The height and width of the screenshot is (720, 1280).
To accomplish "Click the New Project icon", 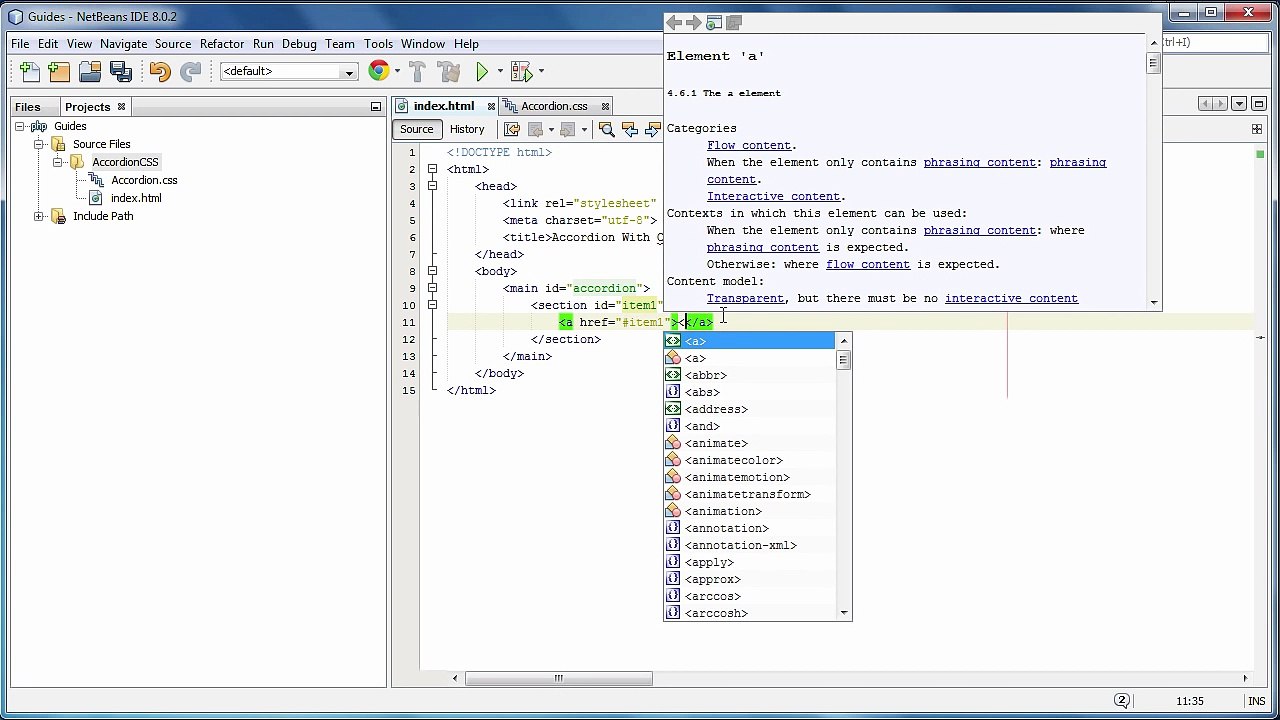I will pos(59,71).
